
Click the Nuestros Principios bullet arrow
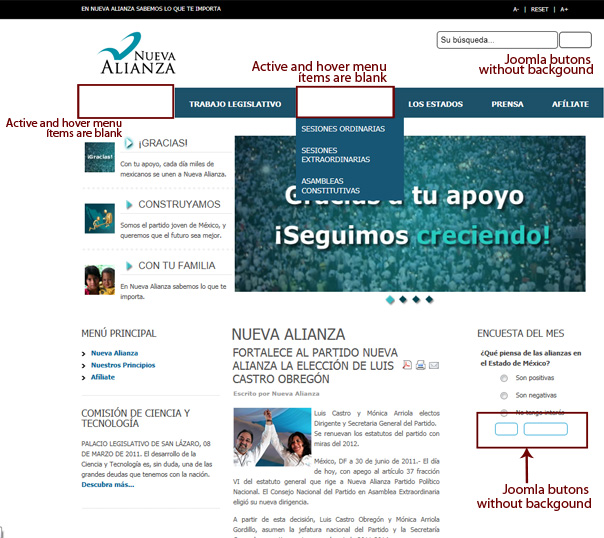84,365
